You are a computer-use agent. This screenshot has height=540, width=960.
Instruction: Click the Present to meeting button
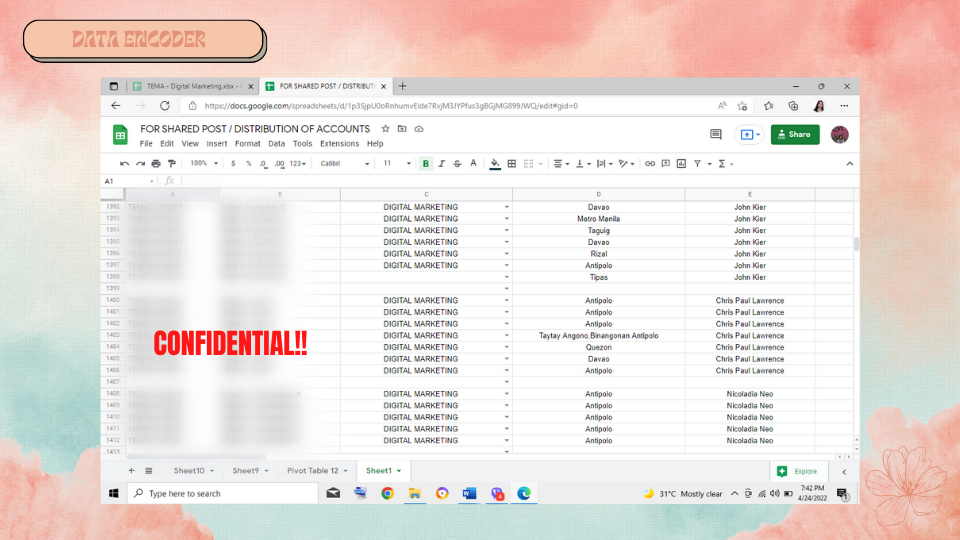[749, 134]
